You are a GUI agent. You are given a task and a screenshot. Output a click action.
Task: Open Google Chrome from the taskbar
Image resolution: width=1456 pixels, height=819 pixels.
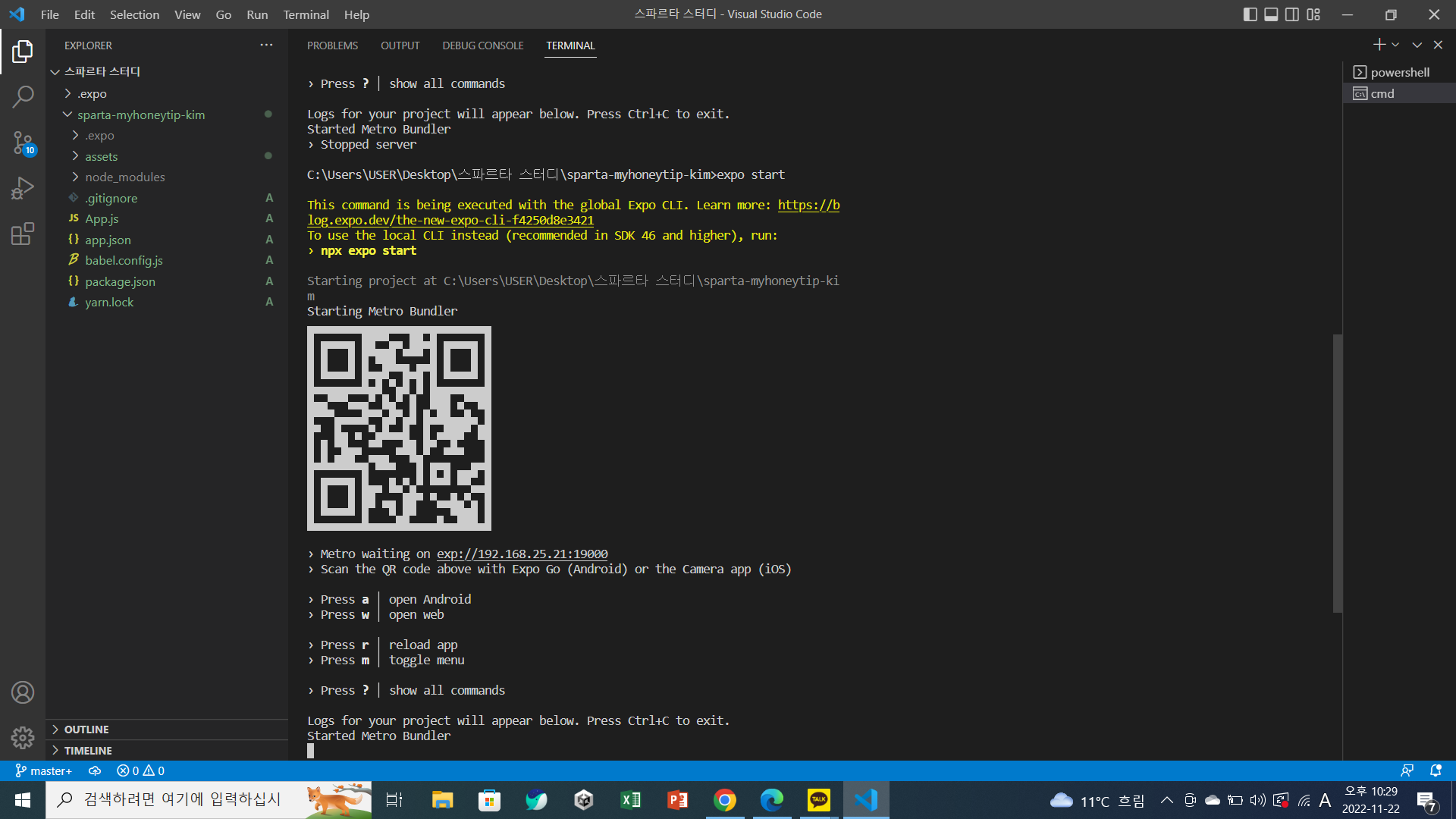[724, 800]
